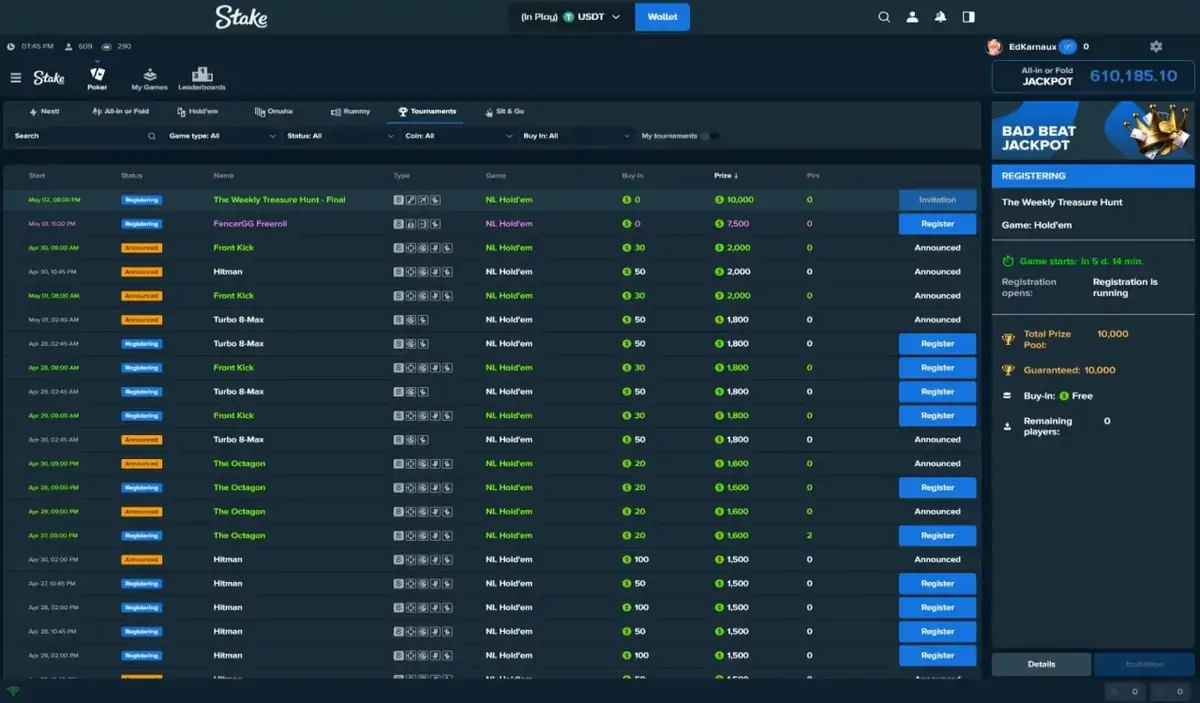The width and height of the screenshot is (1200, 703).
Task: Click the connection signal icon at bottom left
Action: (x=13, y=691)
